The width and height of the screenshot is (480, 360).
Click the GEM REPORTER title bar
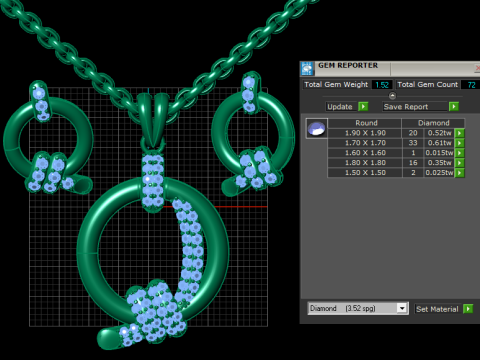(390, 68)
